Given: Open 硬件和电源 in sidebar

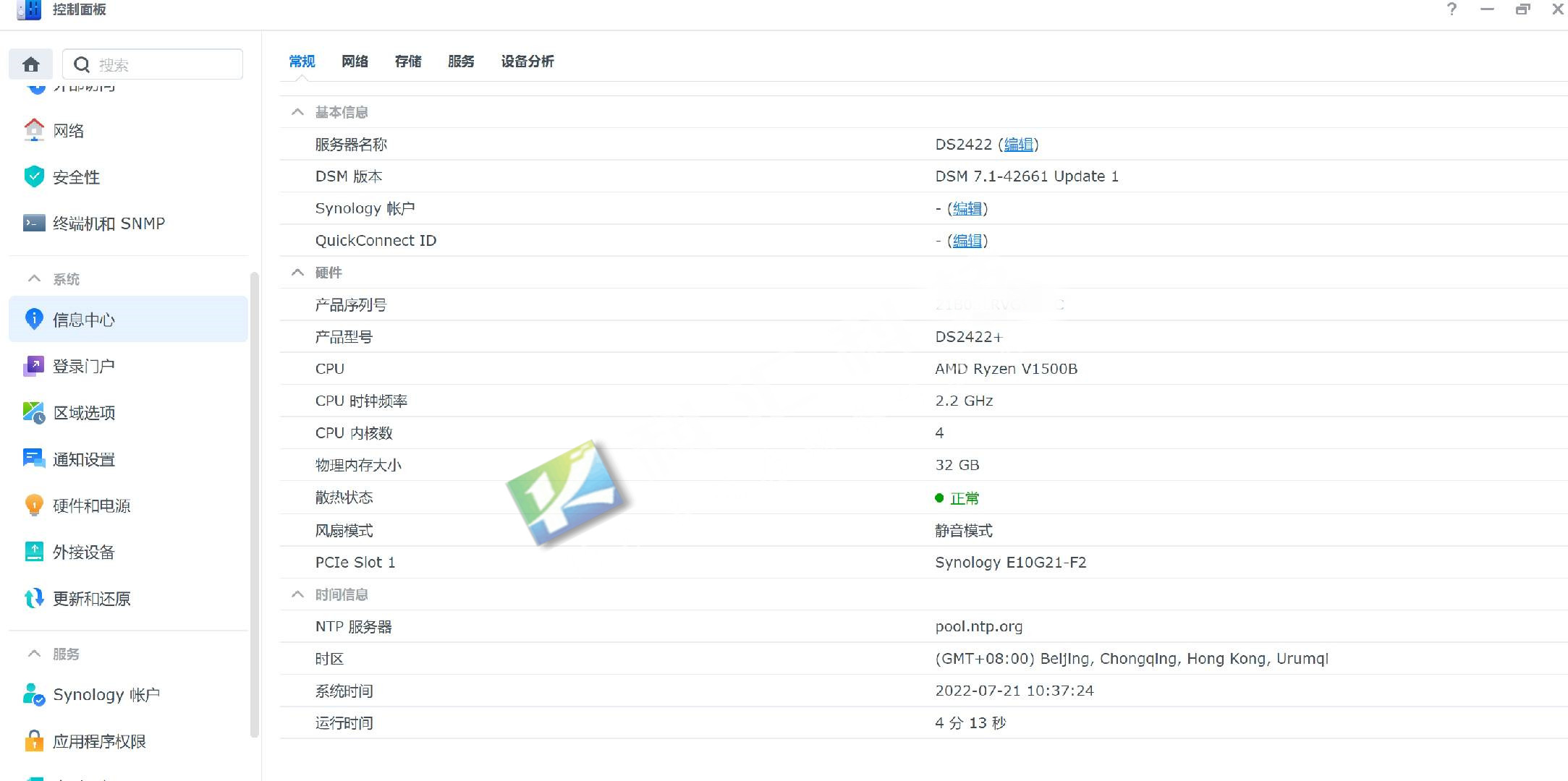Looking at the screenshot, I should click(128, 505).
